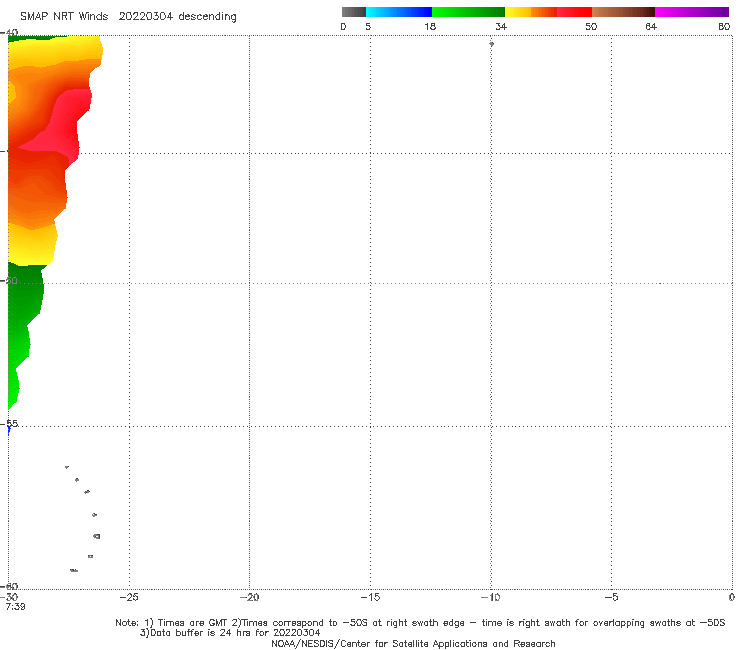Click the small island marker near longitude -10

[491, 44]
